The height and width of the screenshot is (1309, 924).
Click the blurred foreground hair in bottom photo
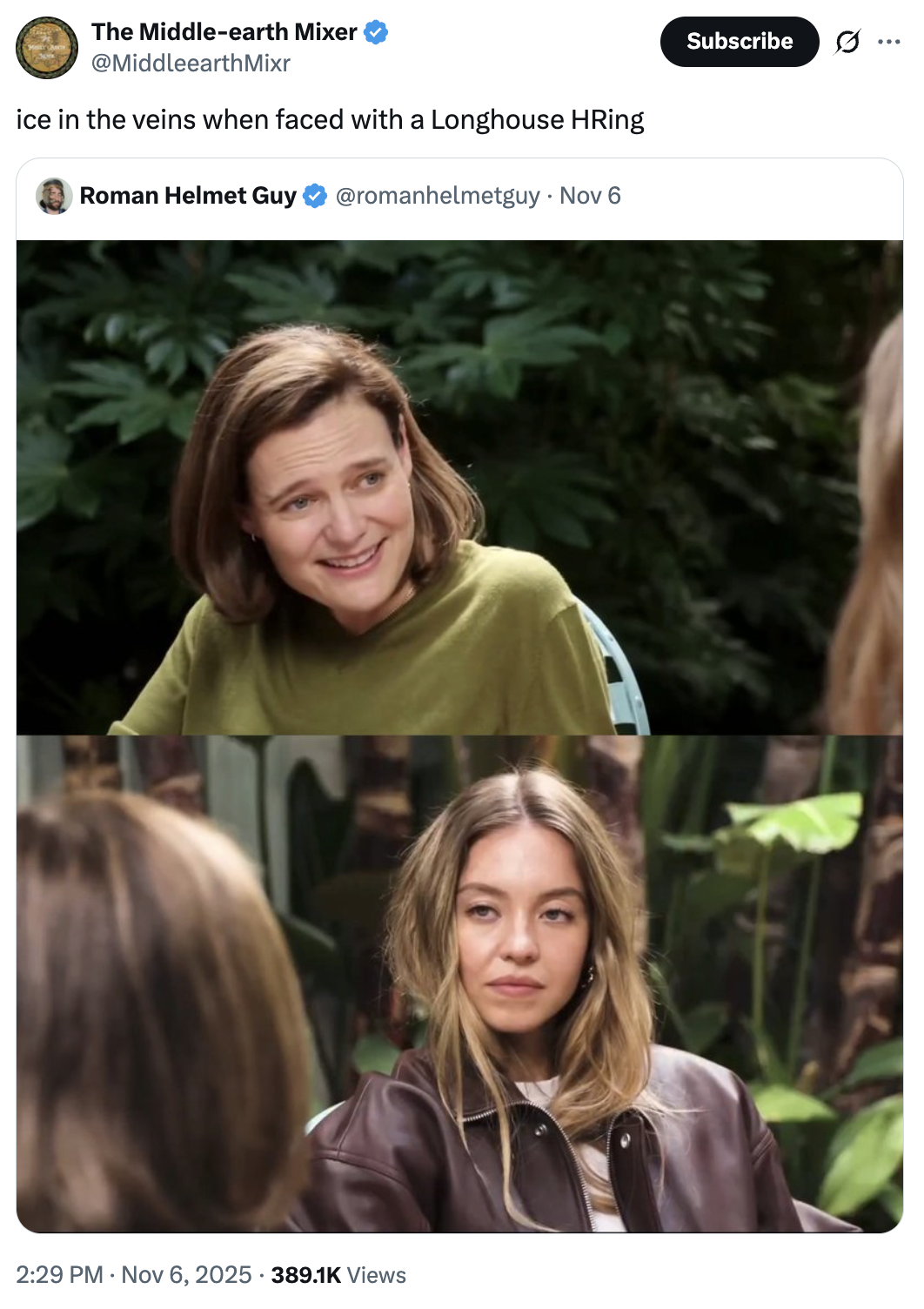[148, 1001]
